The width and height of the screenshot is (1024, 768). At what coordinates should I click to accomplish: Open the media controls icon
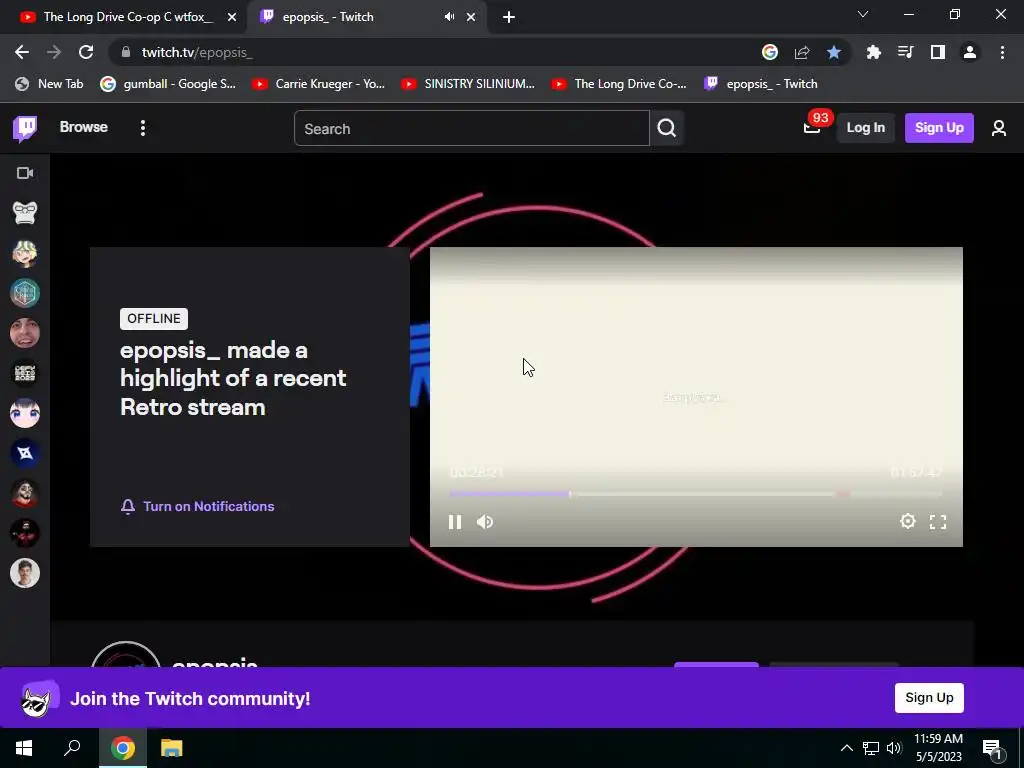click(x=905, y=52)
